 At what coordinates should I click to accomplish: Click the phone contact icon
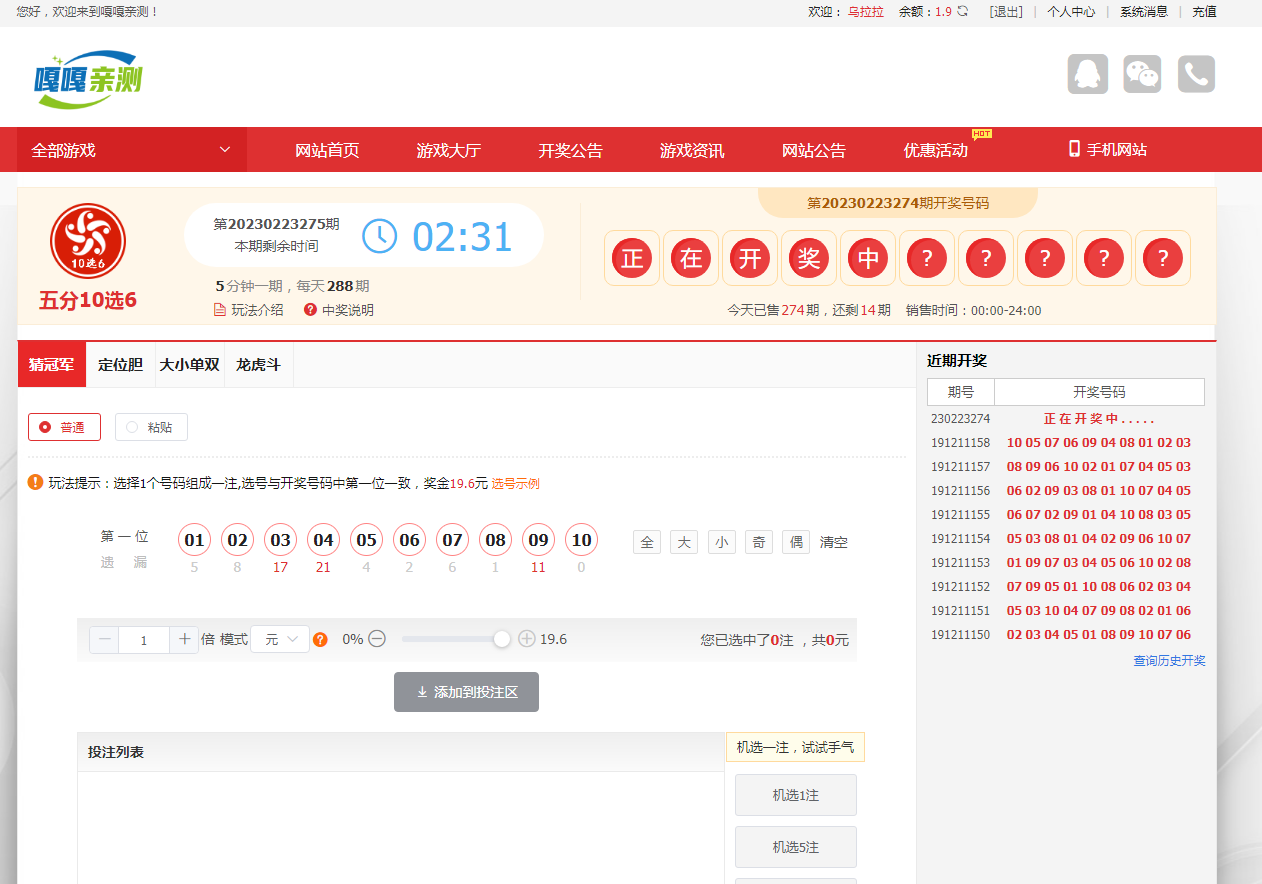coord(1196,74)
